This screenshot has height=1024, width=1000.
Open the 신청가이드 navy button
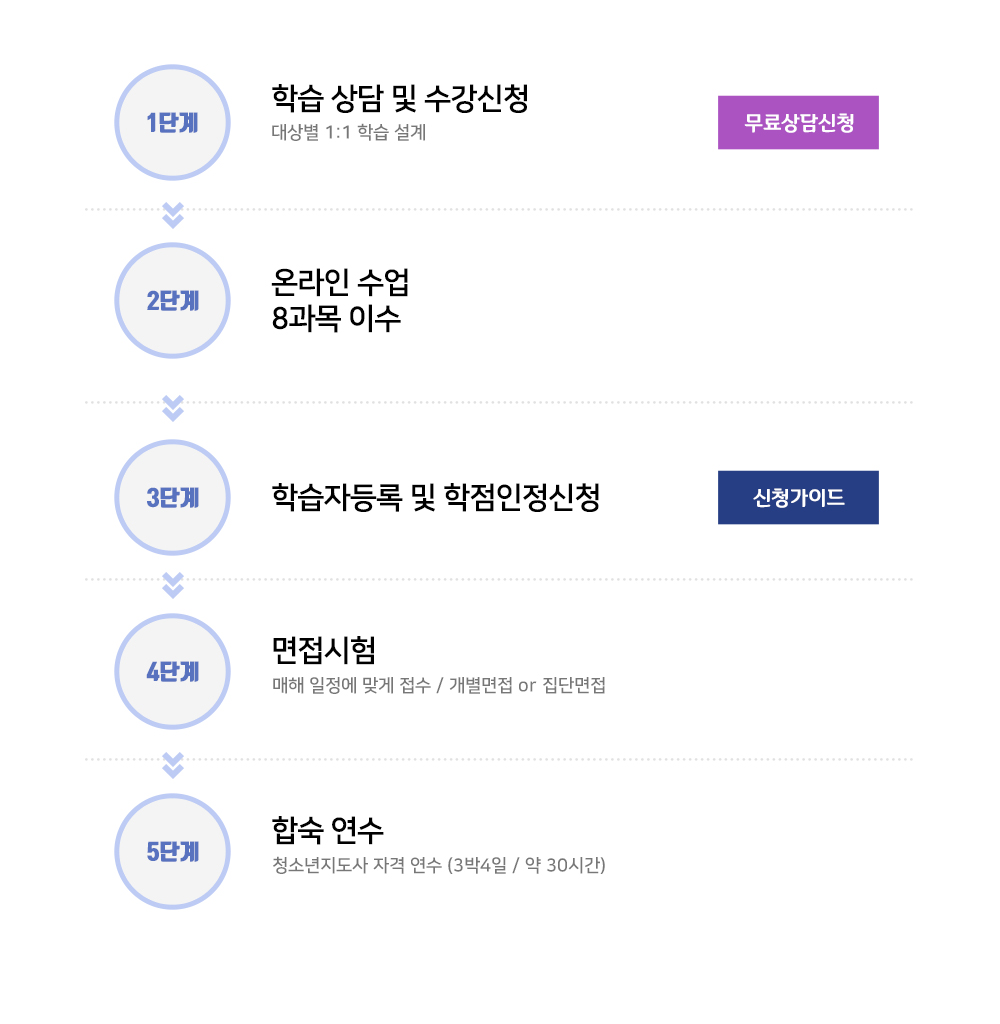(798, 498)
